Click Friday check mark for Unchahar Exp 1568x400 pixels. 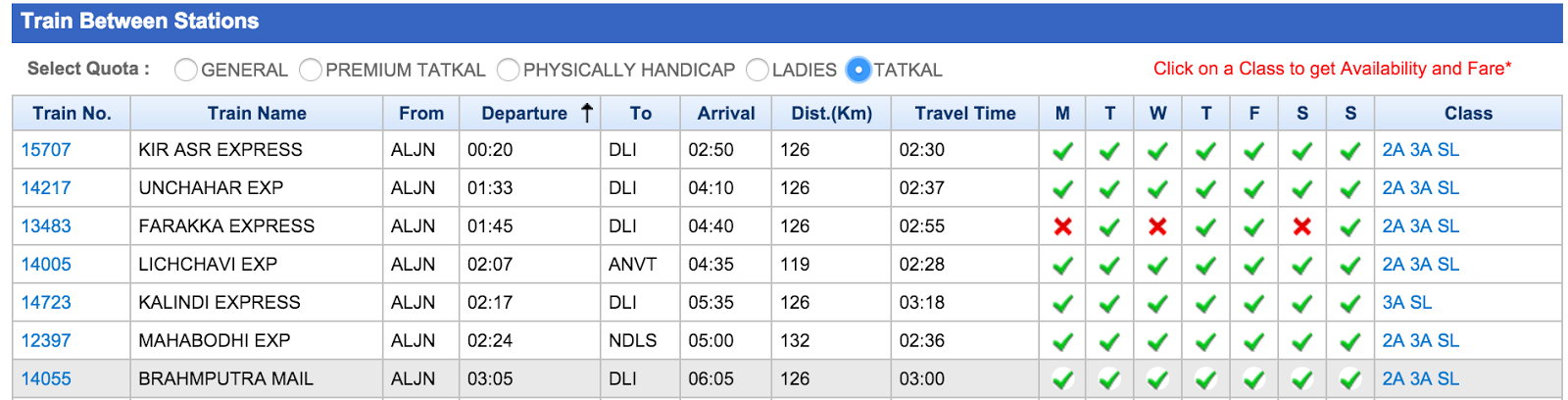[x=1253, y=189]
